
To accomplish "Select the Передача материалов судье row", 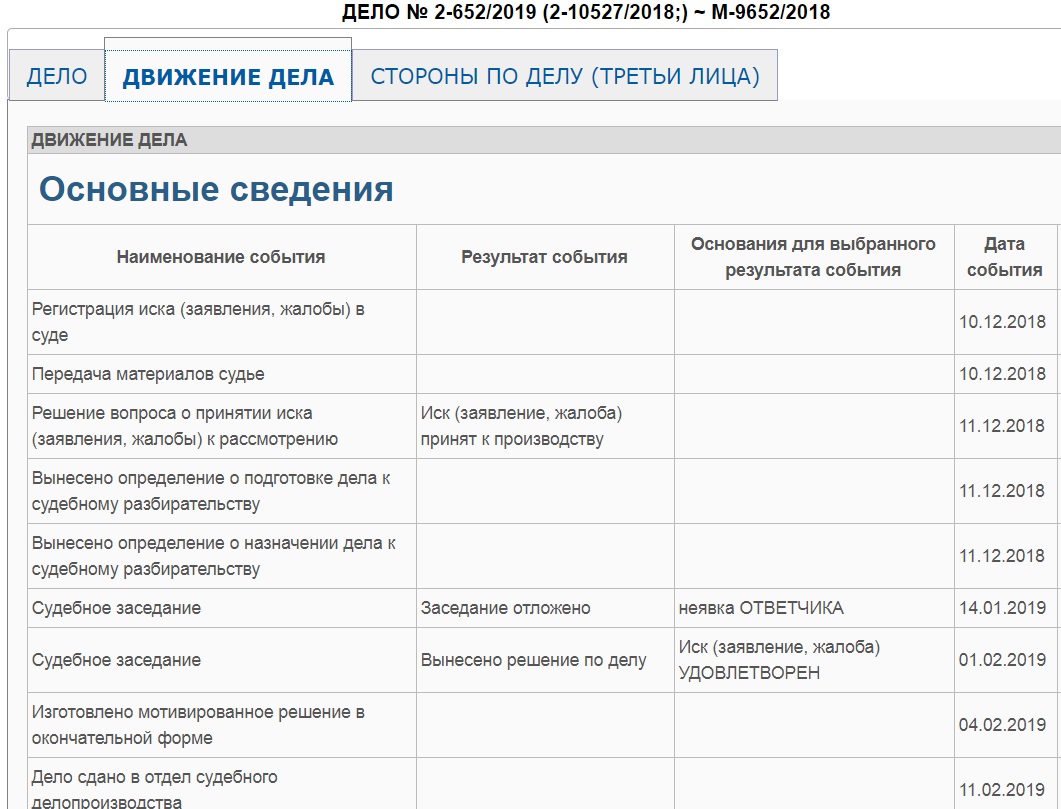I will pos(148,374).
